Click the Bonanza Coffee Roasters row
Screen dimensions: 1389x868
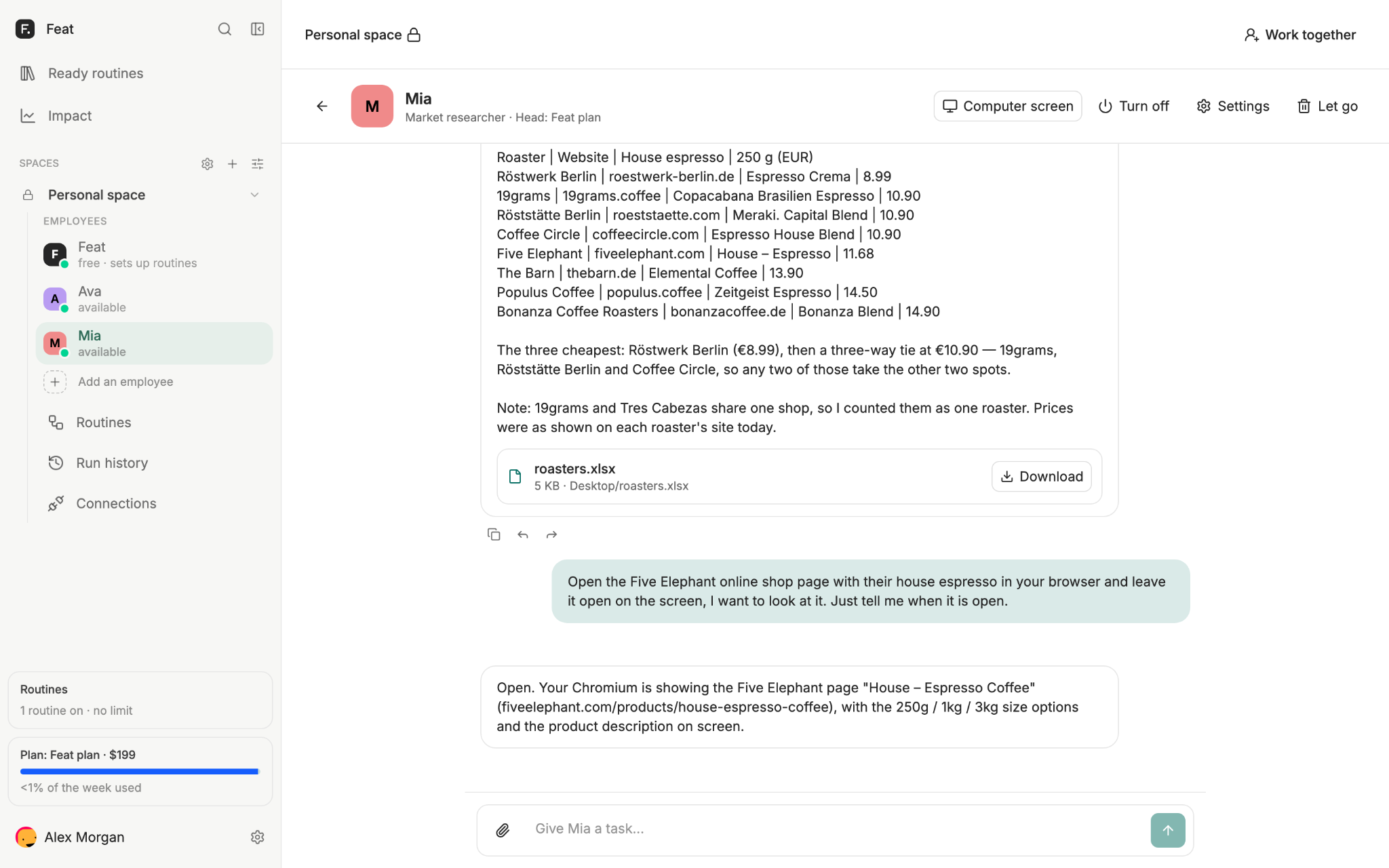pyautogui.click(x=718, y=312)
